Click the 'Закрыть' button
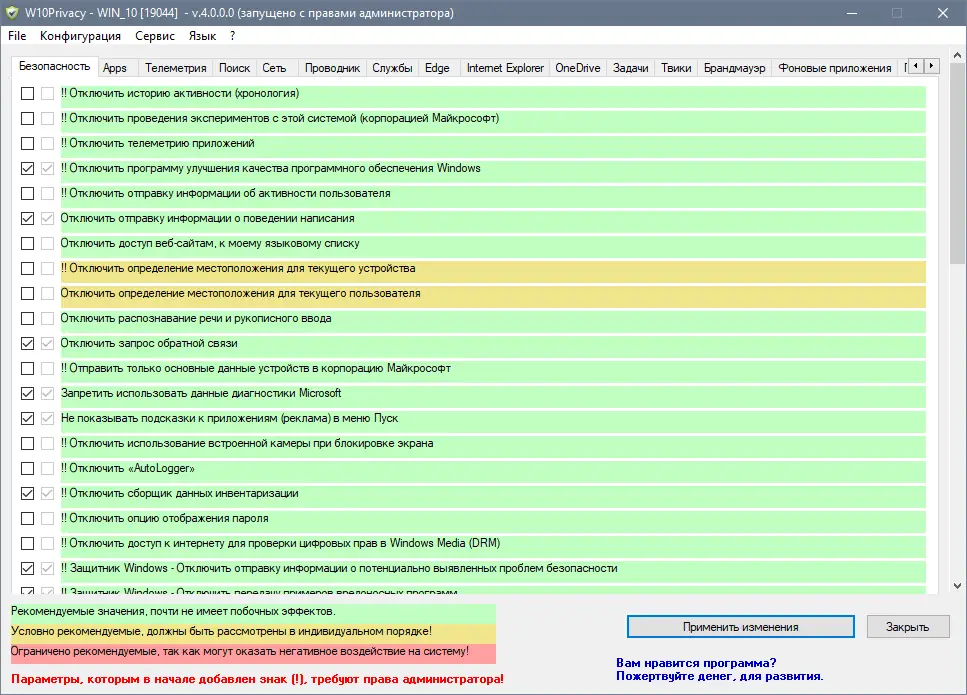Viewport: 967px width, 695px height. (907, 626)
